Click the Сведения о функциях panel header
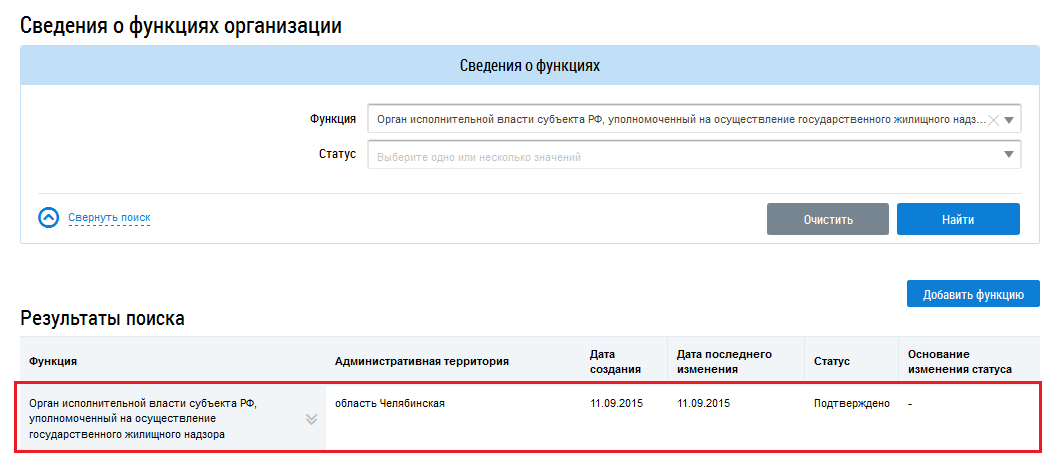Image resolution: width=1062 pixels, height=462 pixels. 529,65
